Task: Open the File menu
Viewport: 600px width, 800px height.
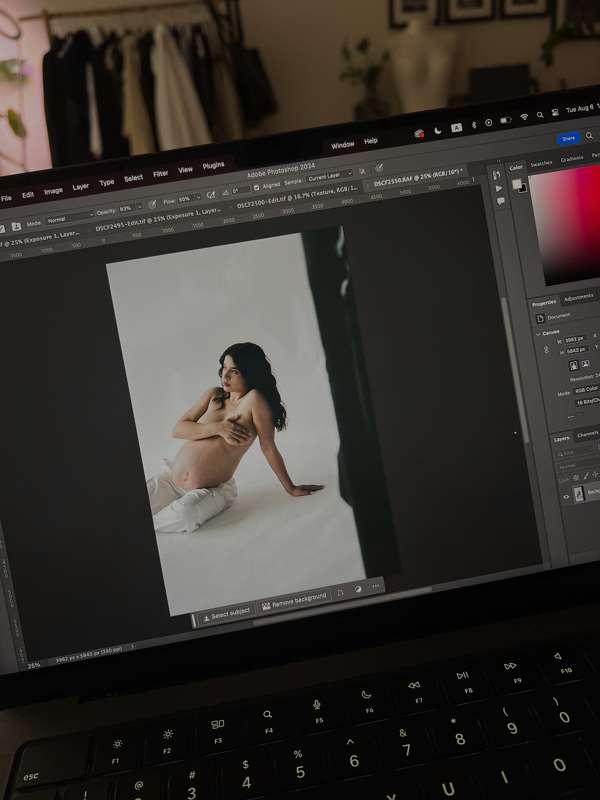Action: pyautogui.click(x=6, y=198)
